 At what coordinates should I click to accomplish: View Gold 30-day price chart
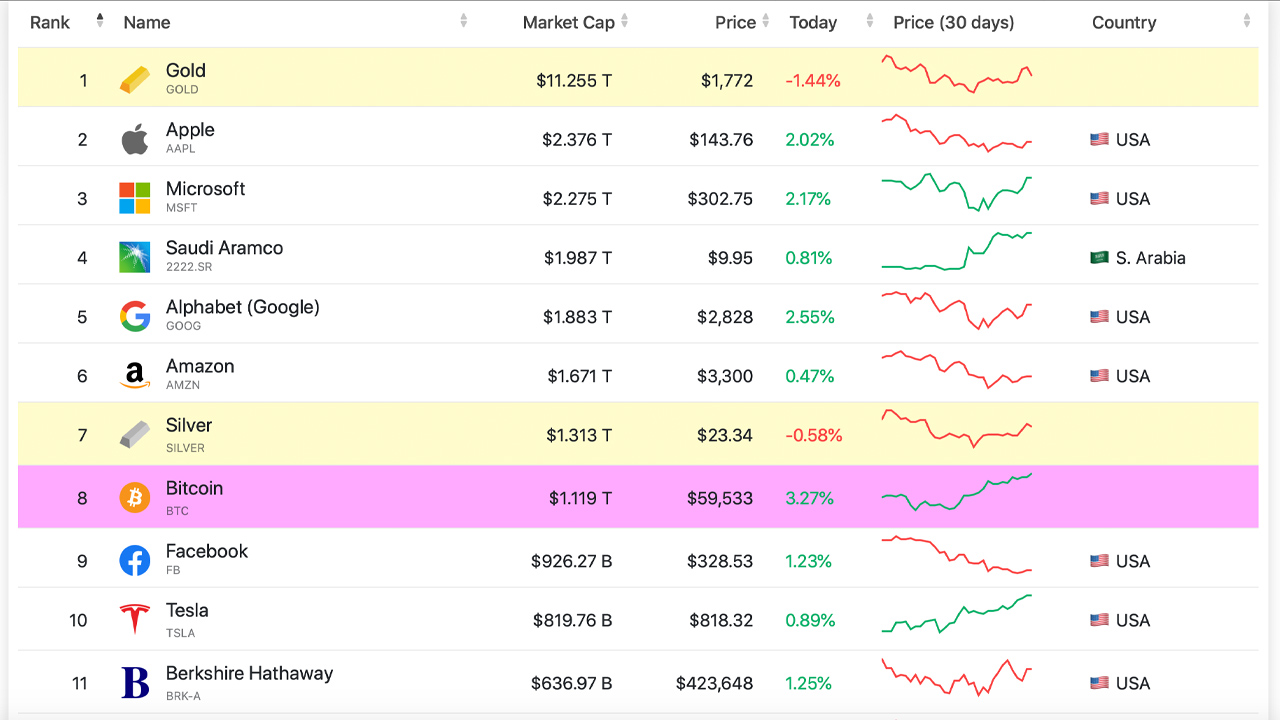tap(957, 74)
